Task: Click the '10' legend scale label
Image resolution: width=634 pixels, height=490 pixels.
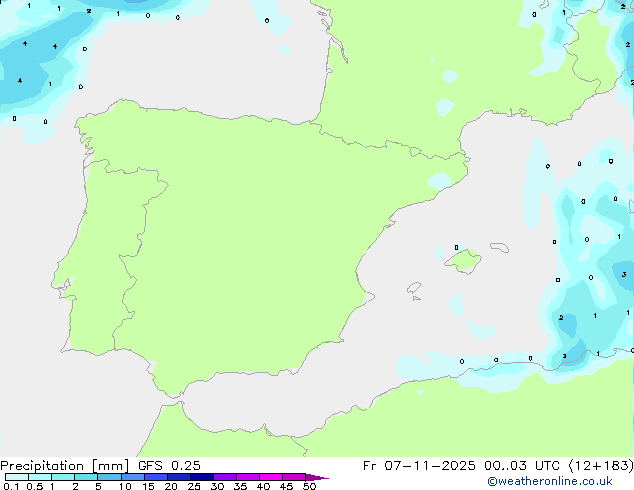Action: 125,486
